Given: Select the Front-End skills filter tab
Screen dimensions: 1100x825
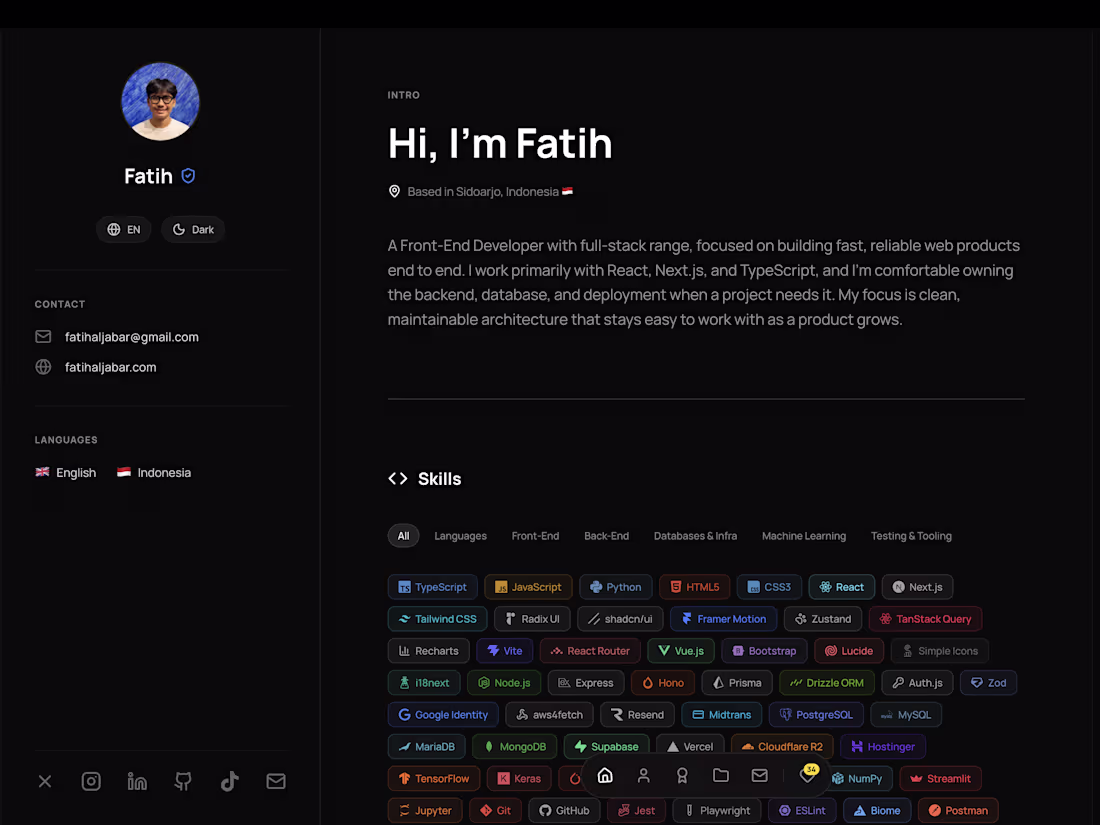Looking at the screenshot, I should tap(535, 536).
